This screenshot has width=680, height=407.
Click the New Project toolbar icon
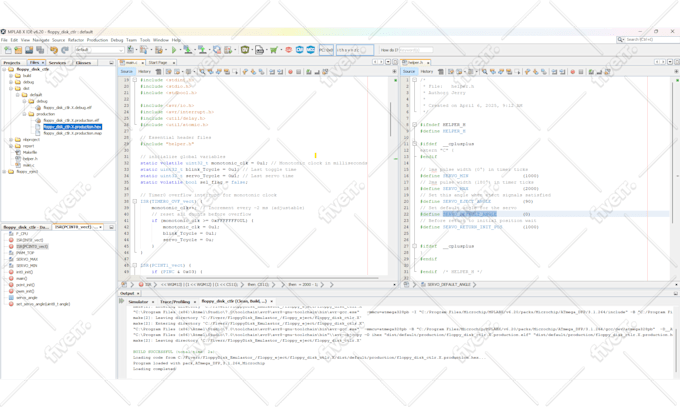pyautogui.click(x=18, y=50)
